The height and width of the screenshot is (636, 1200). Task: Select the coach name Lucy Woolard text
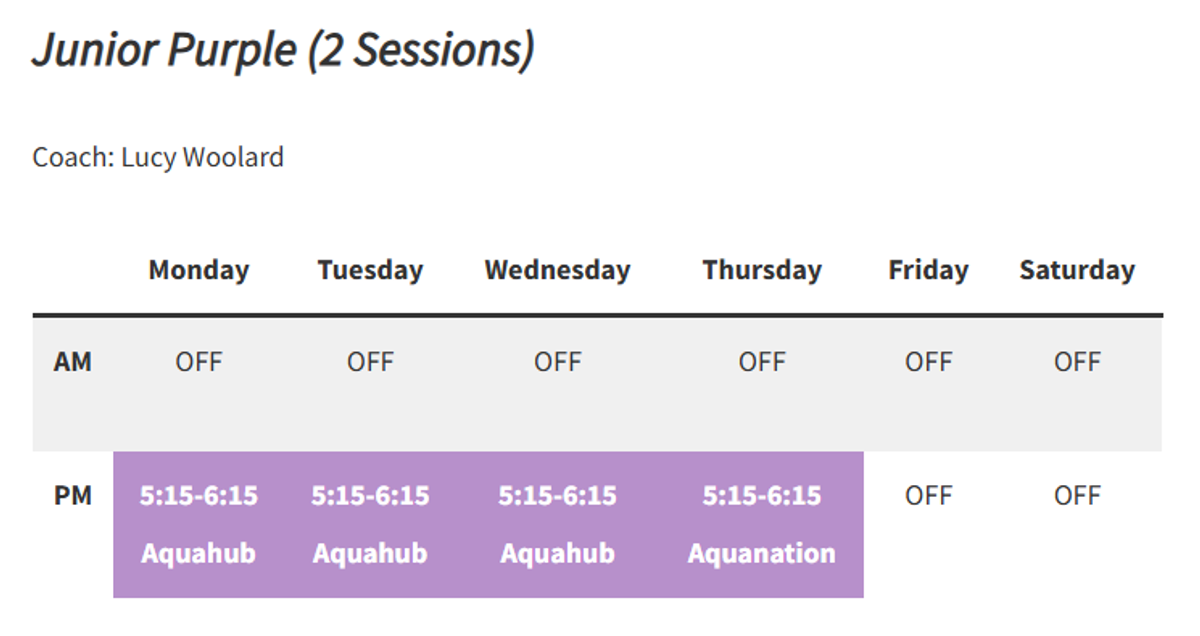point(203,158)
